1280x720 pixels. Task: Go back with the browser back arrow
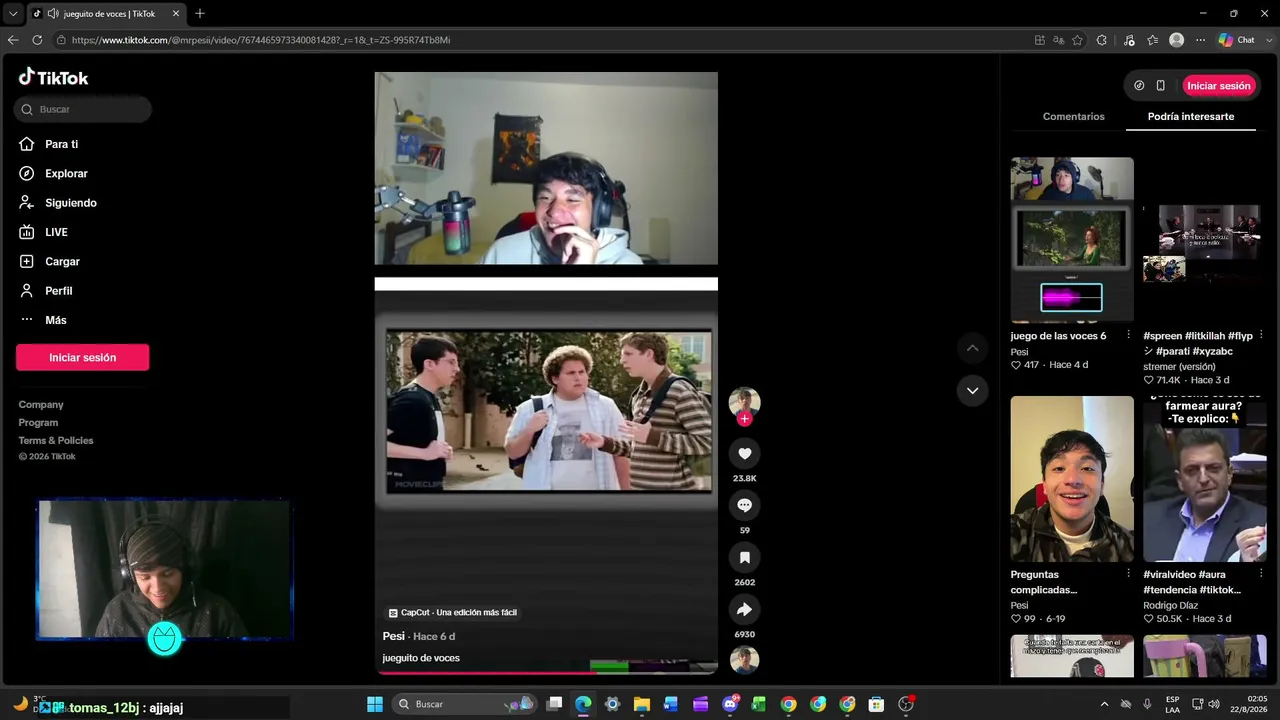coord(13,40)
